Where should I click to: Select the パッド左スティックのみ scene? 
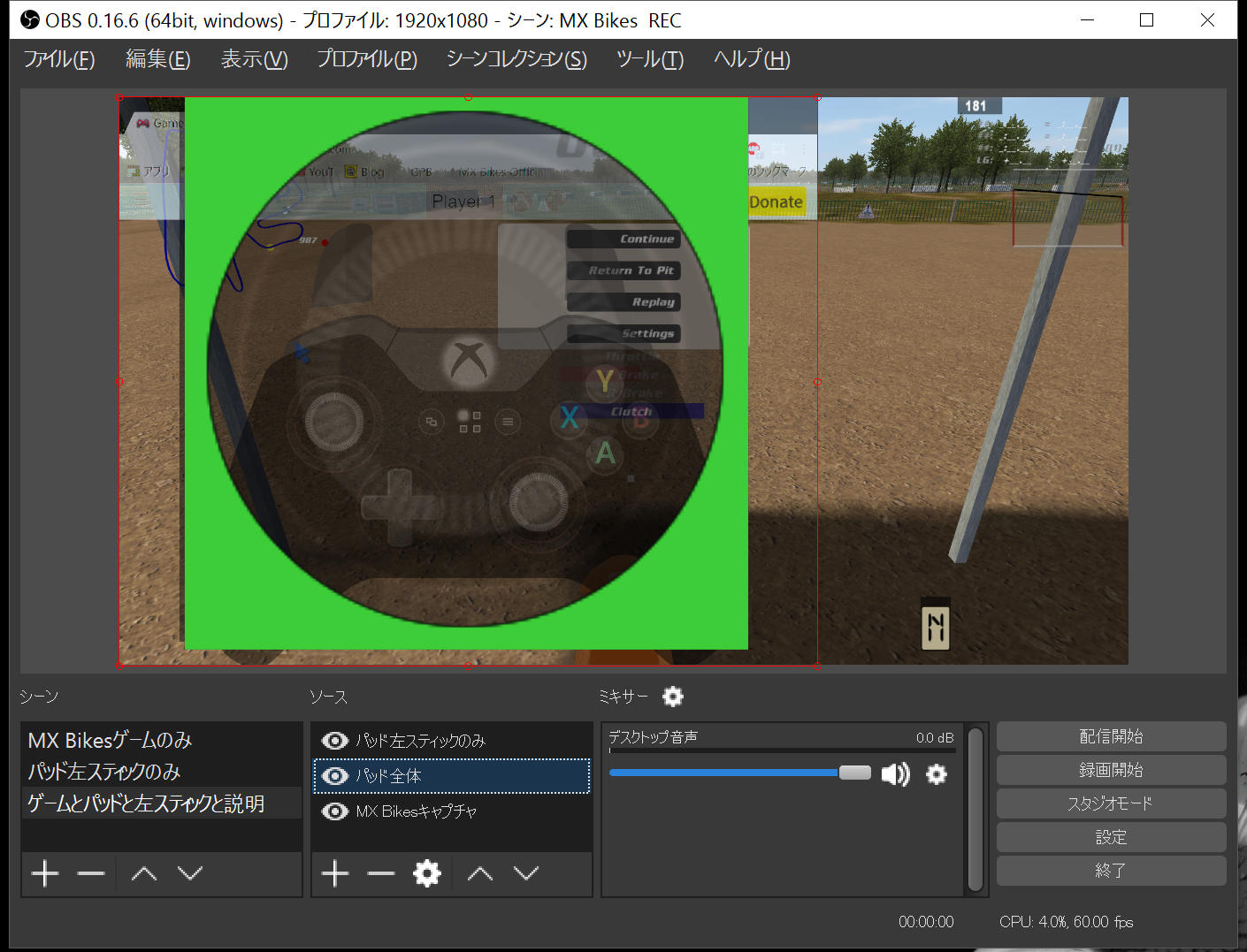click(162, 772)
